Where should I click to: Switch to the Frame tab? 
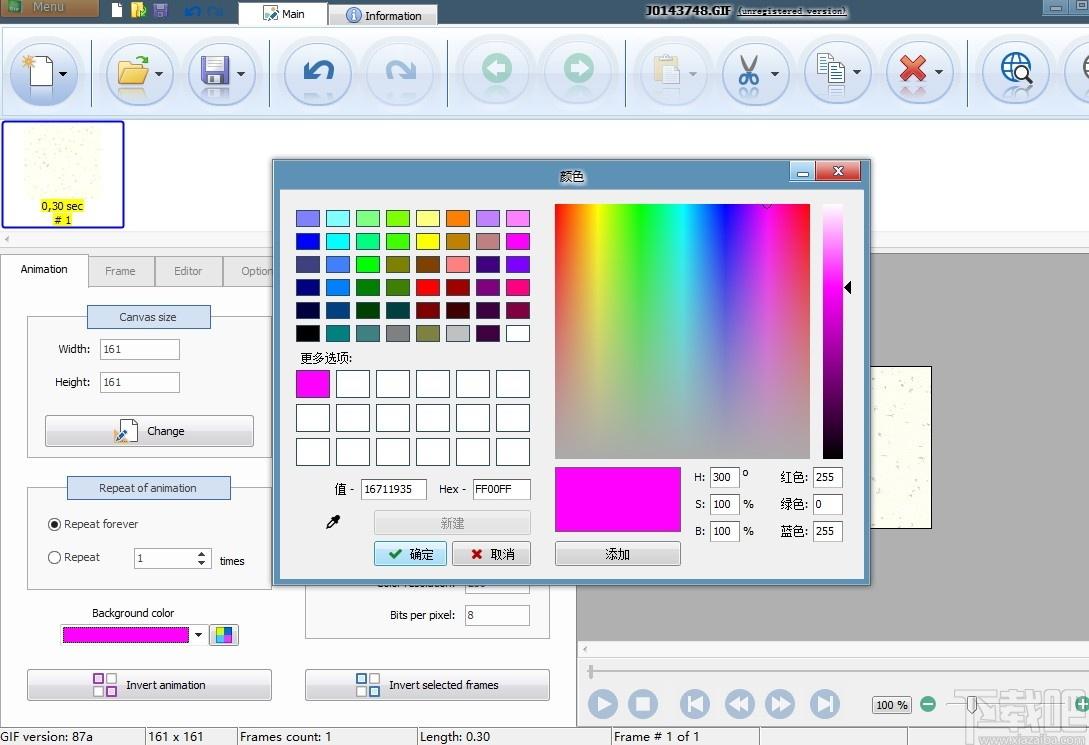click(x=120, y=271)
